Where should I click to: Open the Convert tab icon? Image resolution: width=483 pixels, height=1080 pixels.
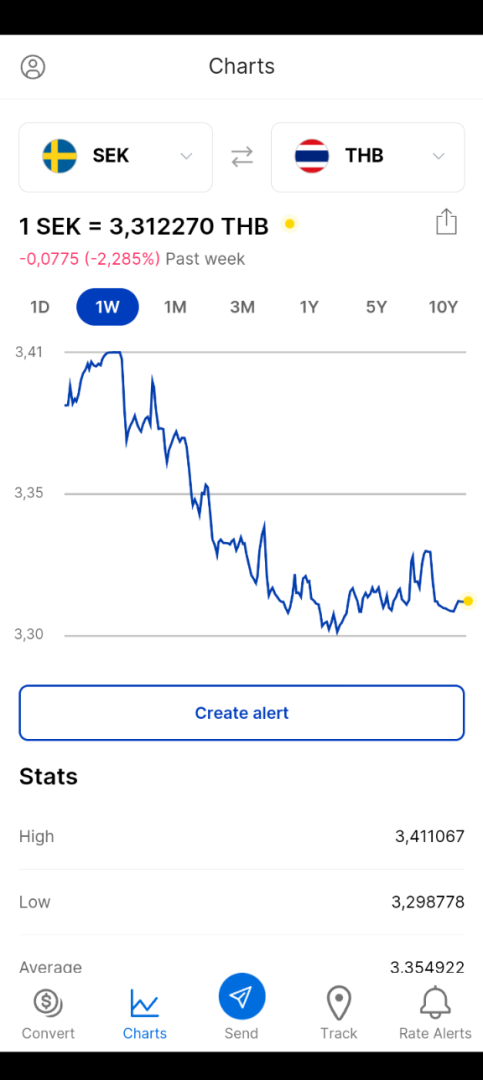pyautogui.click(x=48, y=1003)
